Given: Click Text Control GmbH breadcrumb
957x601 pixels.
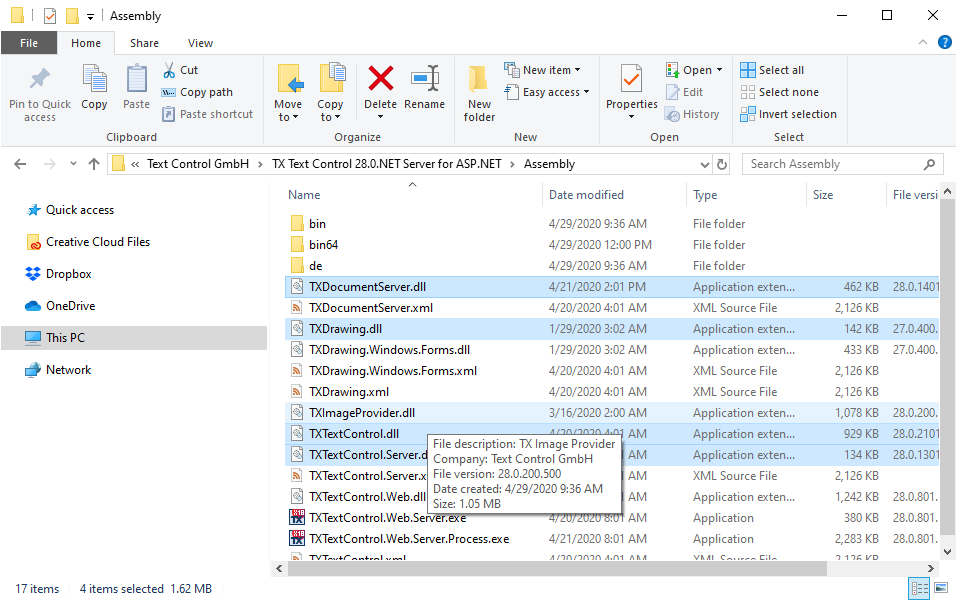Looking at the screenshot, I should [x=198, y=164].
